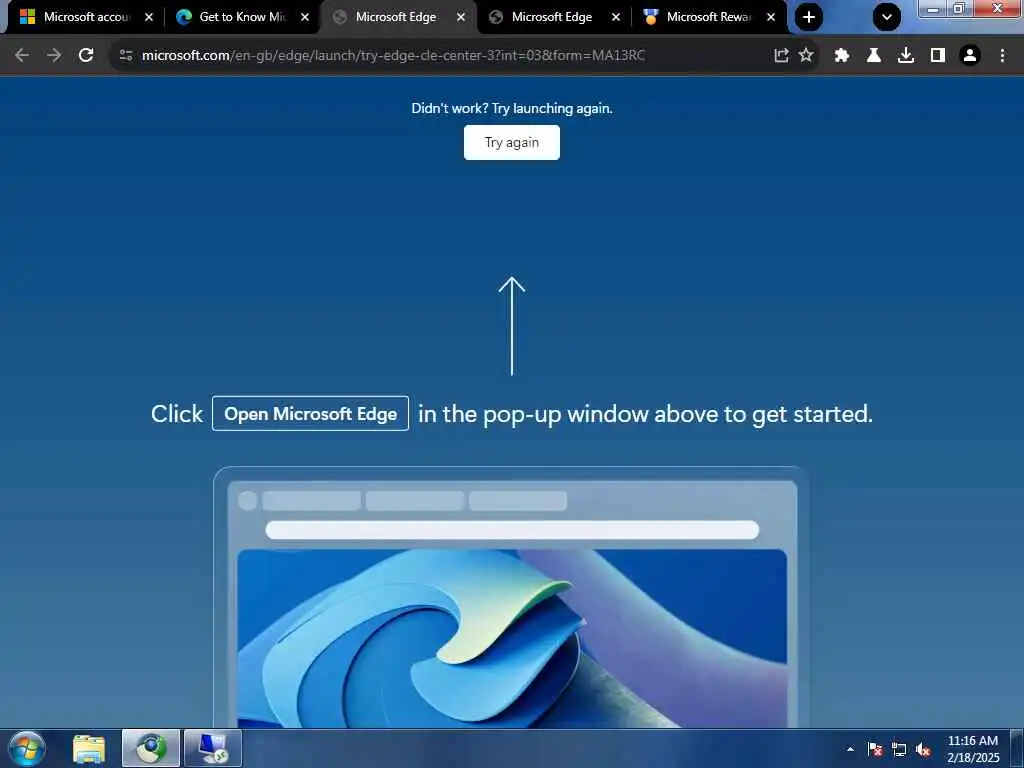This screenshot has height=768, width=1024.
Task: Open site information icon in address bar
Action: (126, 56)
